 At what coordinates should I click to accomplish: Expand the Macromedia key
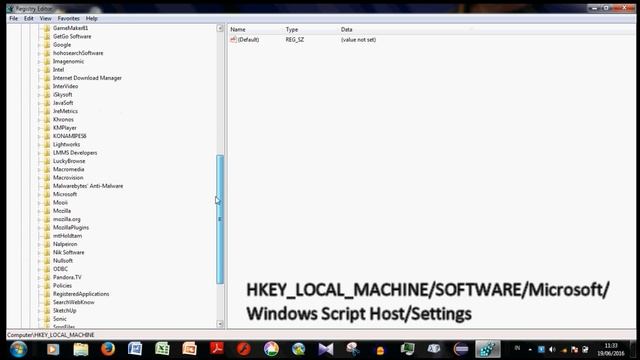coord(40,169)
